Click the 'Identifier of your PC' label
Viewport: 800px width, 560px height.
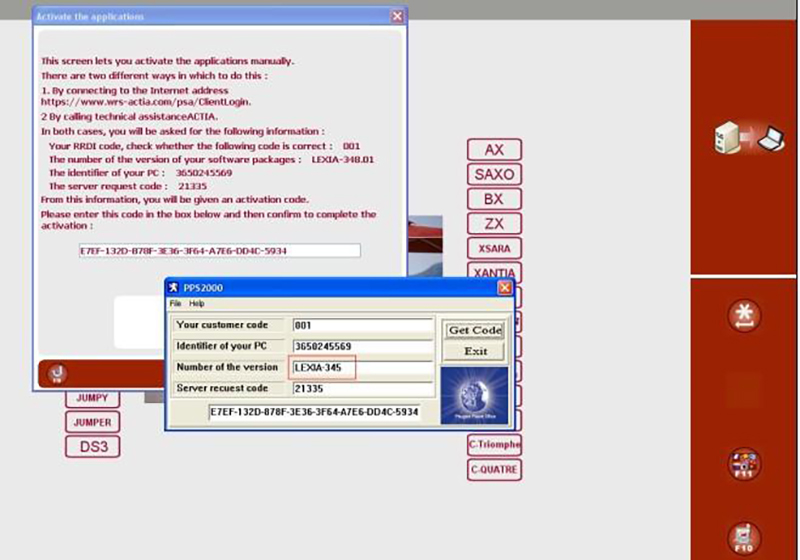coord(221,346)
